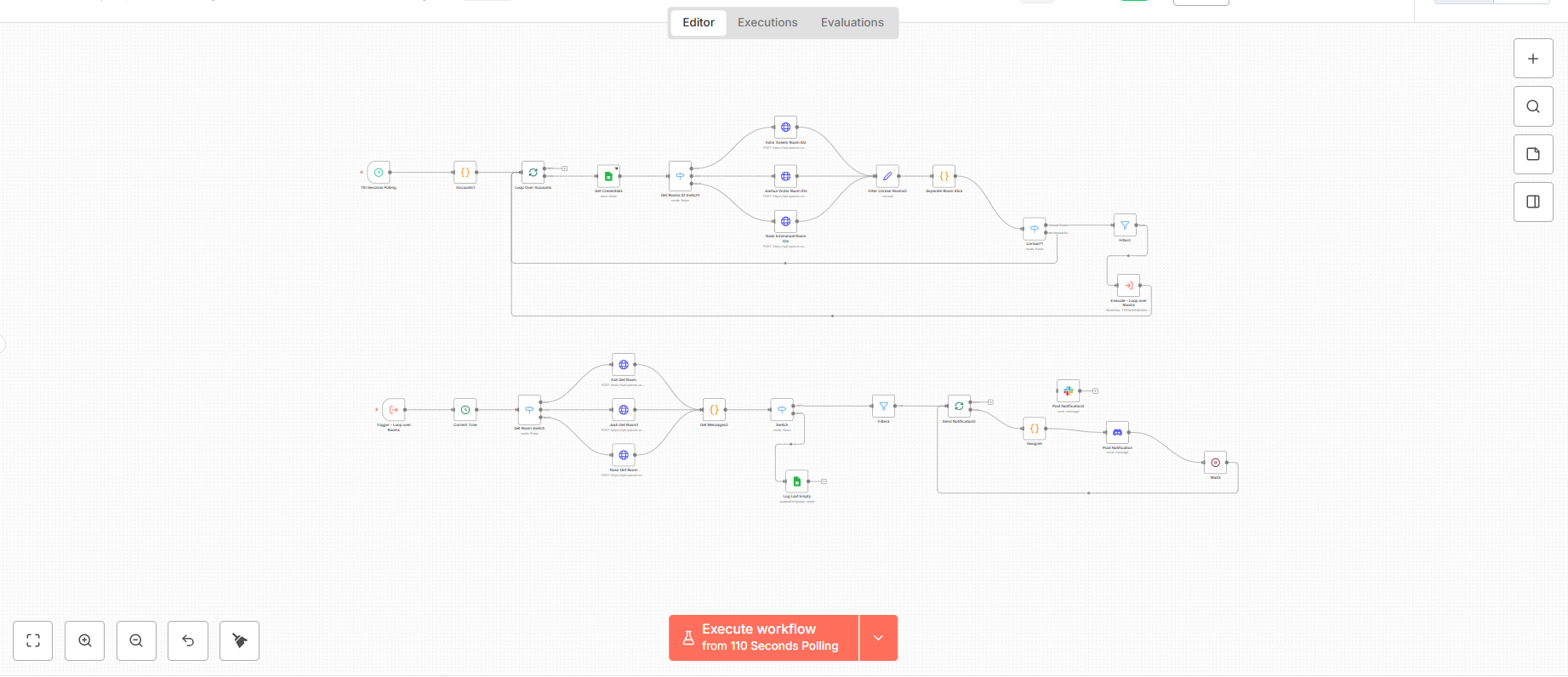This screenshot has width=1568, height=677.
Task: Click the Wait node icon
Action: coord(1215,463)
